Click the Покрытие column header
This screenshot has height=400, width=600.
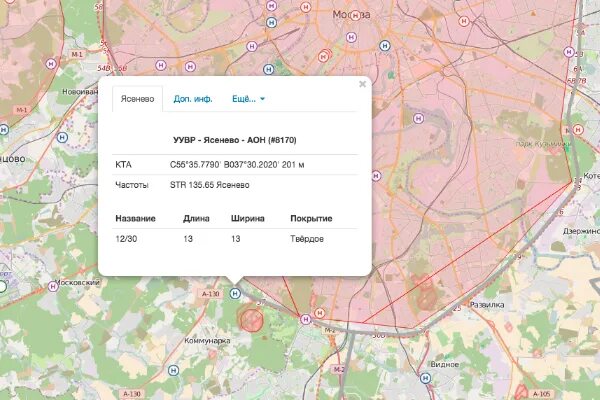311,219
